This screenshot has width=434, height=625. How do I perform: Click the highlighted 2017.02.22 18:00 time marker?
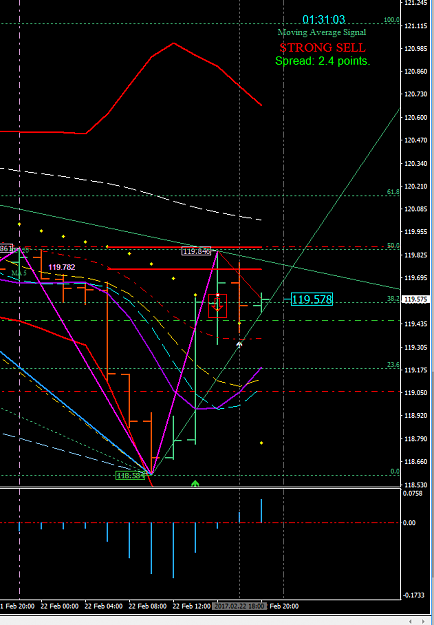(x=239, y=606)
